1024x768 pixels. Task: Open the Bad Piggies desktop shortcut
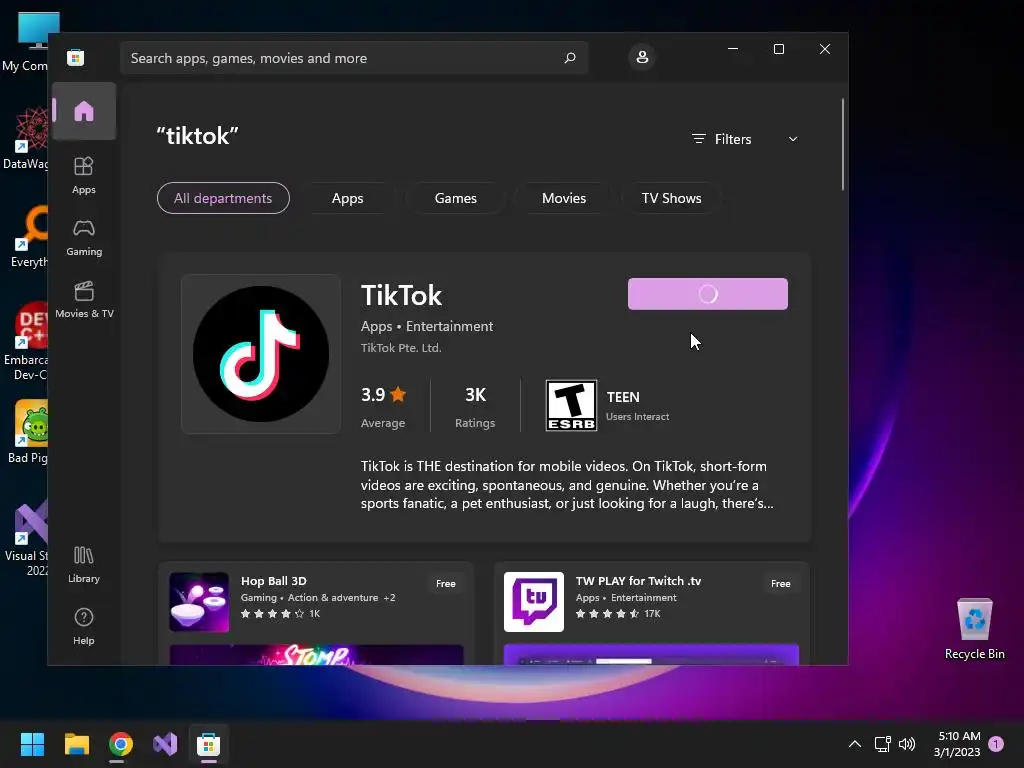[x=29, y=432]
